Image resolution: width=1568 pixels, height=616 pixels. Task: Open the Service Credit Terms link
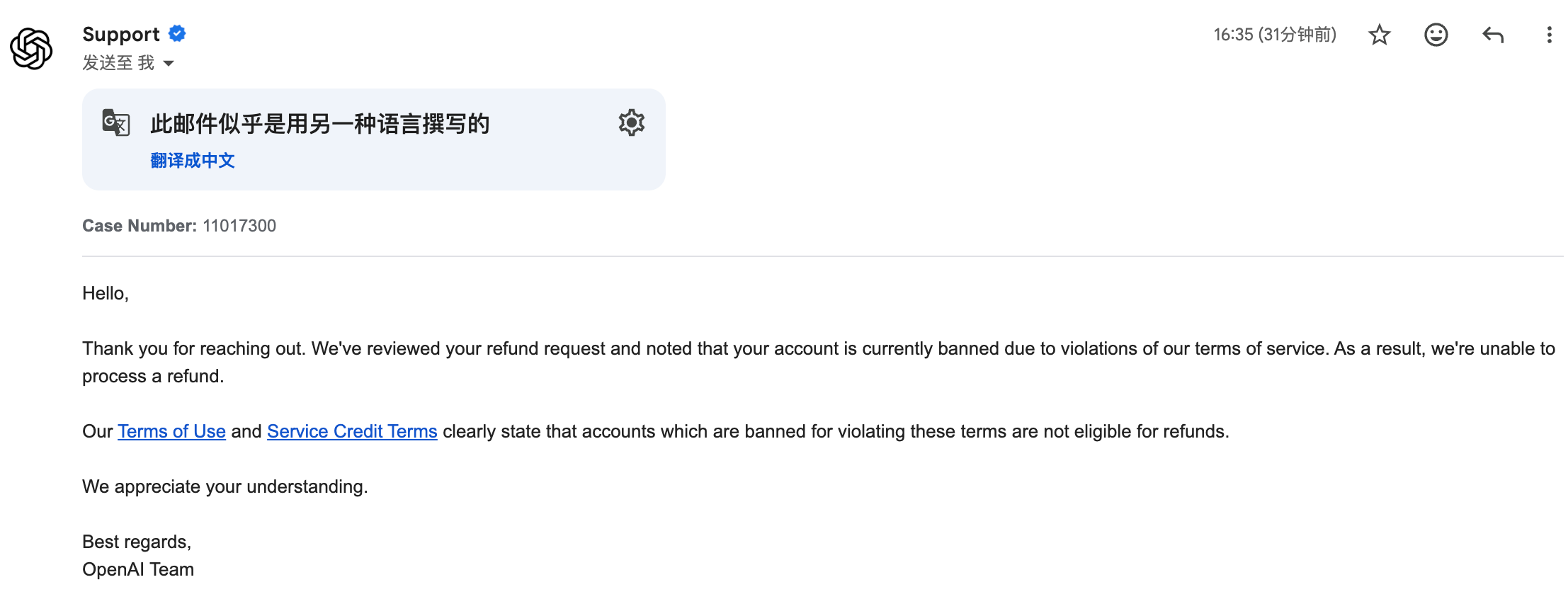point(352,431)
